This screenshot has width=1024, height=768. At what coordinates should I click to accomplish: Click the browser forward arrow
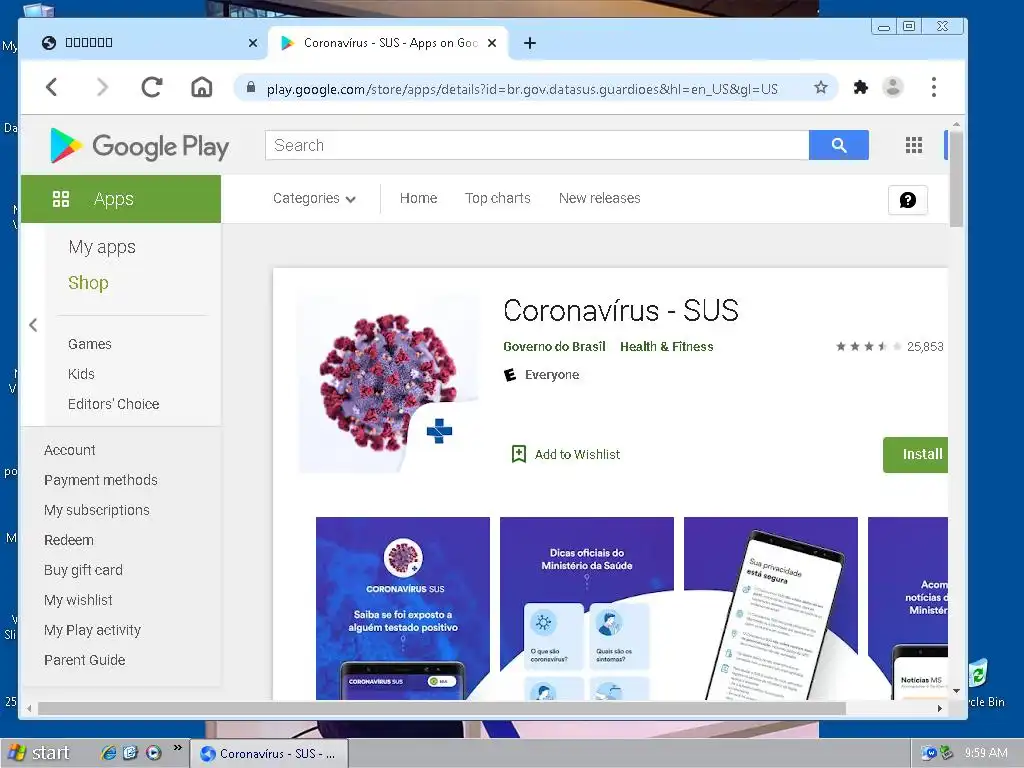(x=102, y=87)
